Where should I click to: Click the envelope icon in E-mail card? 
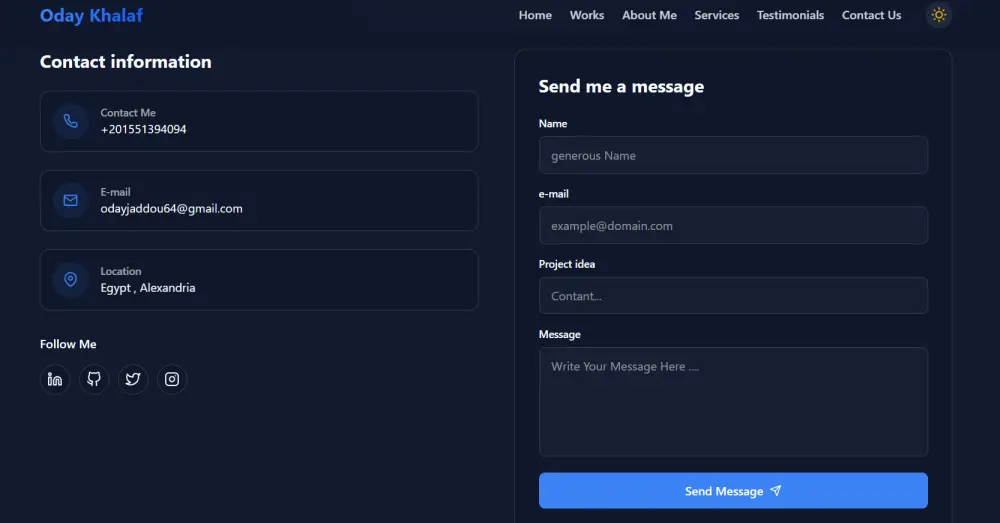[x=71, y=200]
